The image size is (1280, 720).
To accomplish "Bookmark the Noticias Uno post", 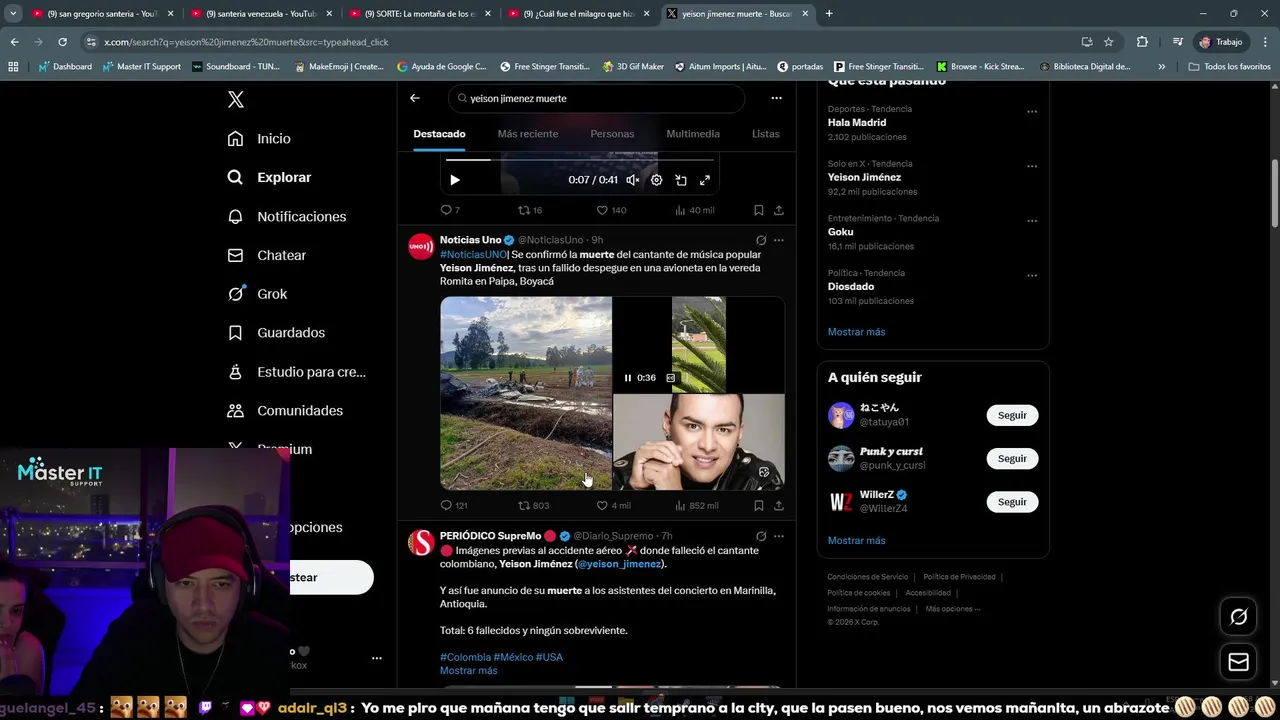I will coord(759,505).
